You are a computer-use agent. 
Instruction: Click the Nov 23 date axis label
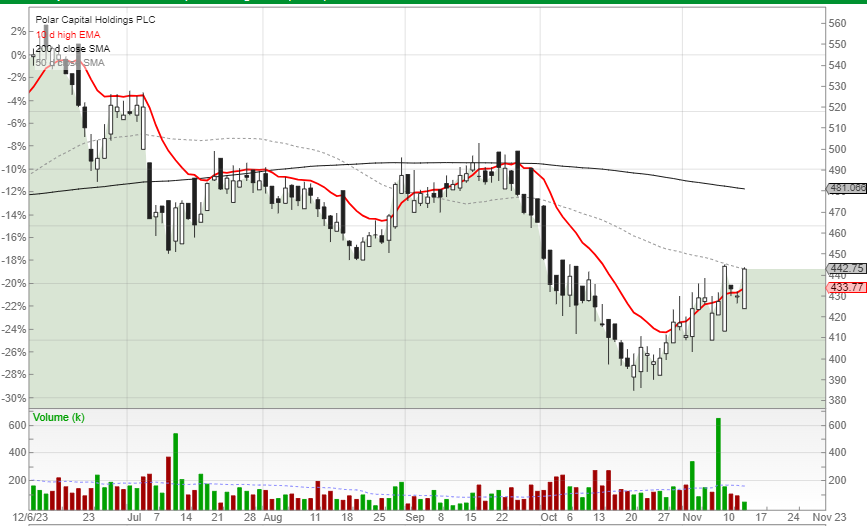[x=829, y=517]
